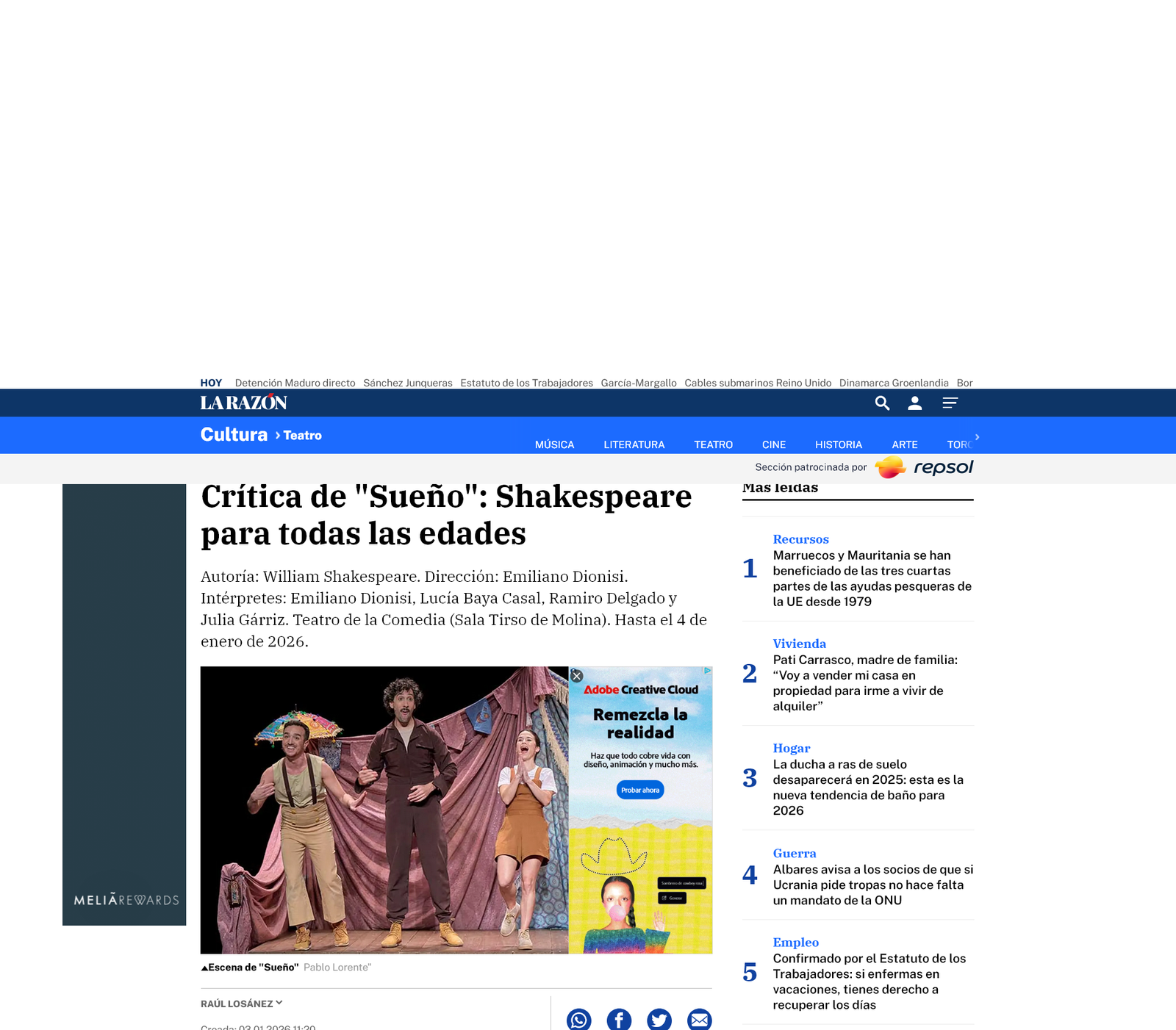
Task: Close the Adobe Creative Cloud ad
Action: coord(577,676)
